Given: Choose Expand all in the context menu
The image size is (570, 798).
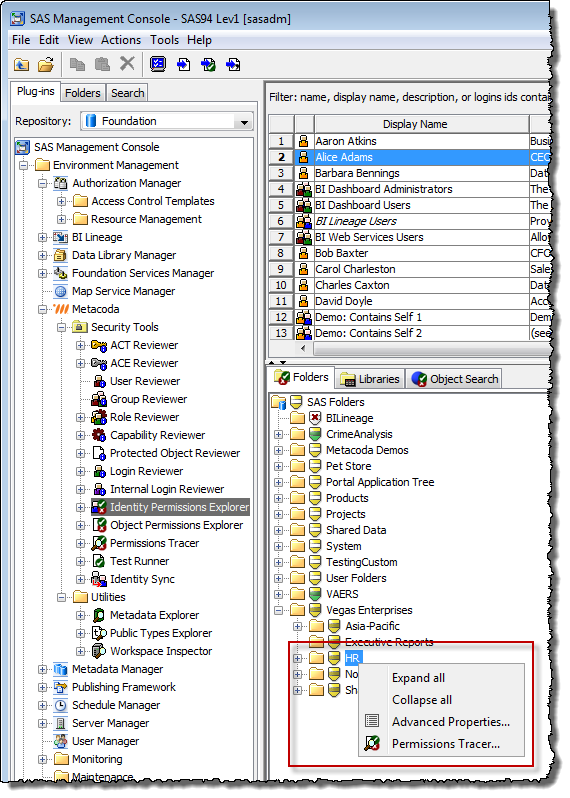Looking at the screenshot, I should (x=418, y=678).
